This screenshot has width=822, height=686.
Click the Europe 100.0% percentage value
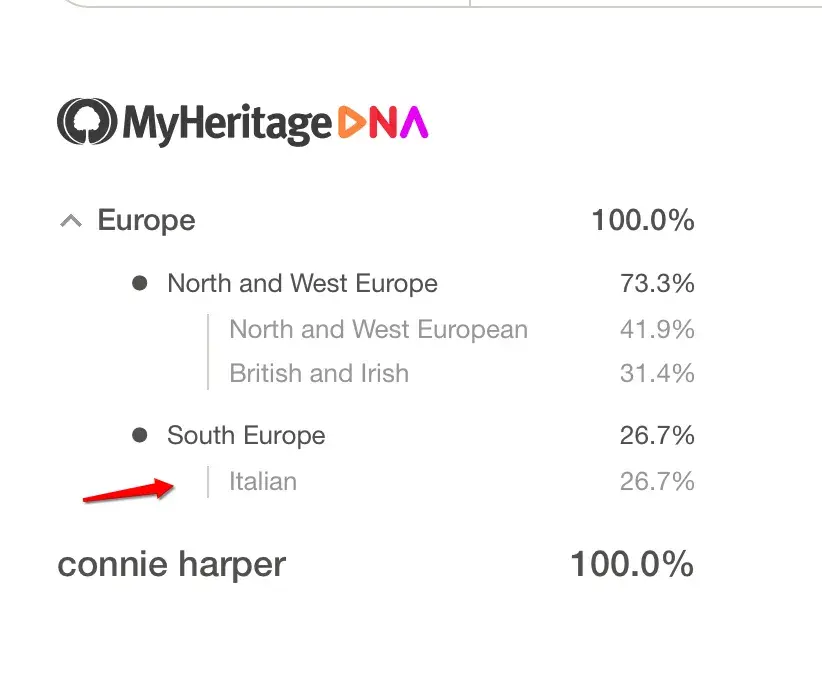click(x=642, y=221)
